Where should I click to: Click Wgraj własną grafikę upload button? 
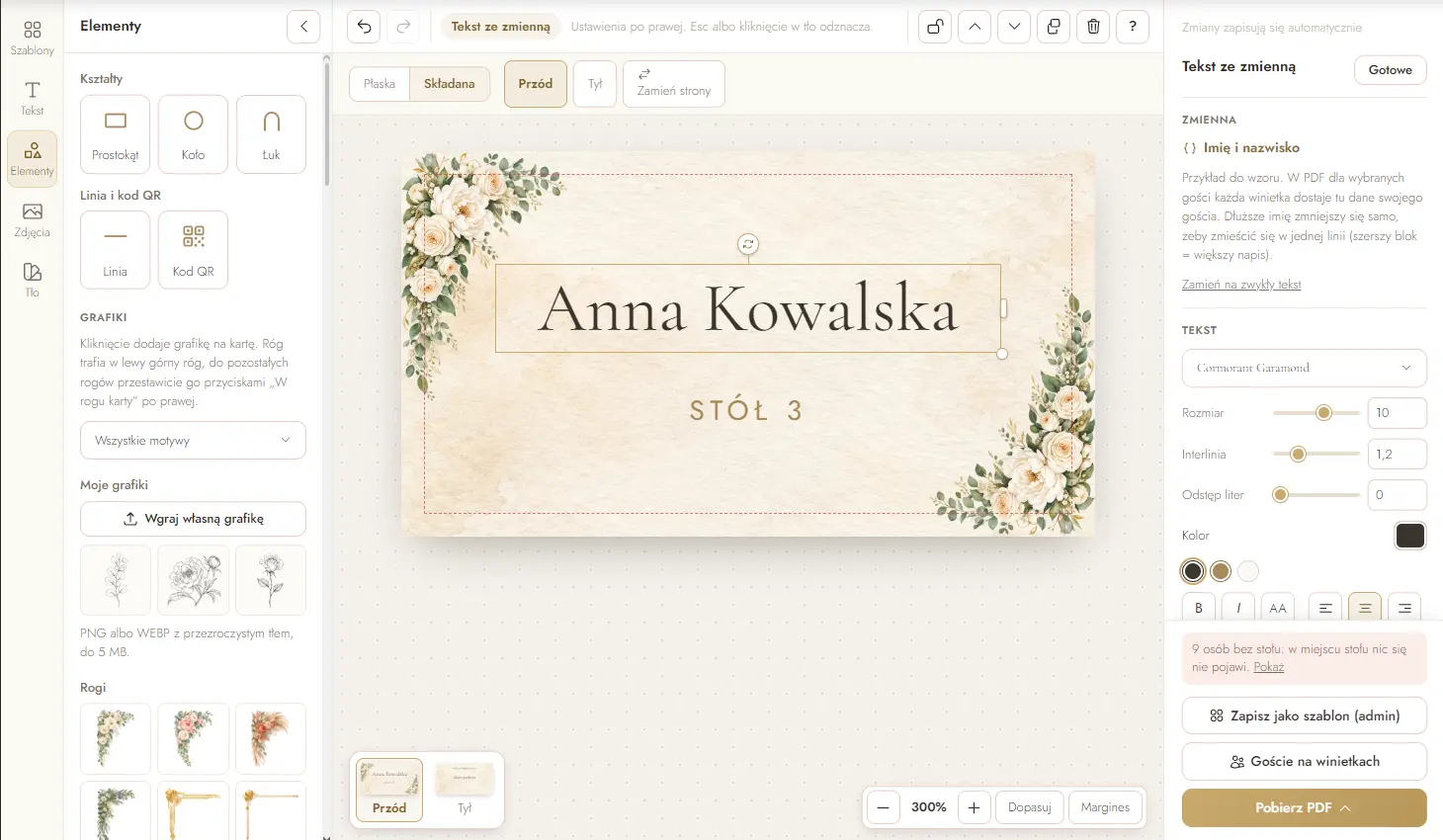tap(193, 519)
